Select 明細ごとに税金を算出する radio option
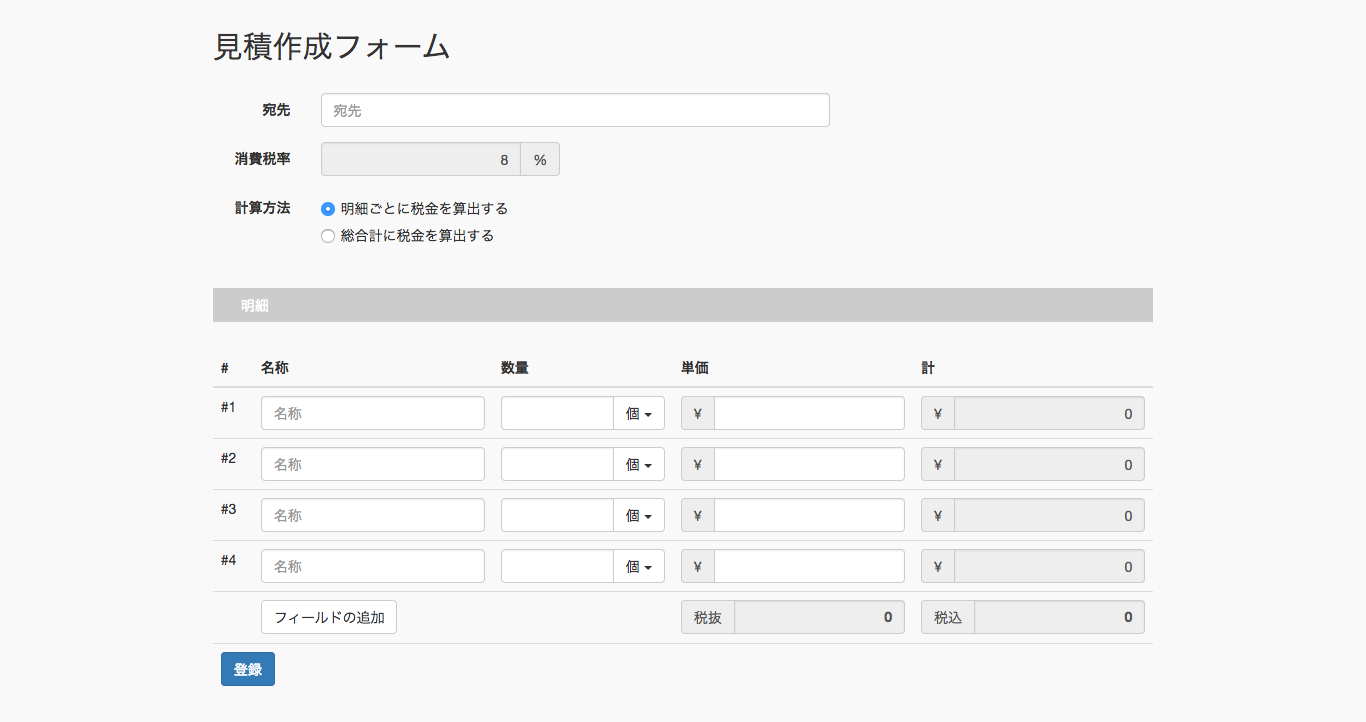Screen dimensions: 1366x722 click(x=328, y=209)
